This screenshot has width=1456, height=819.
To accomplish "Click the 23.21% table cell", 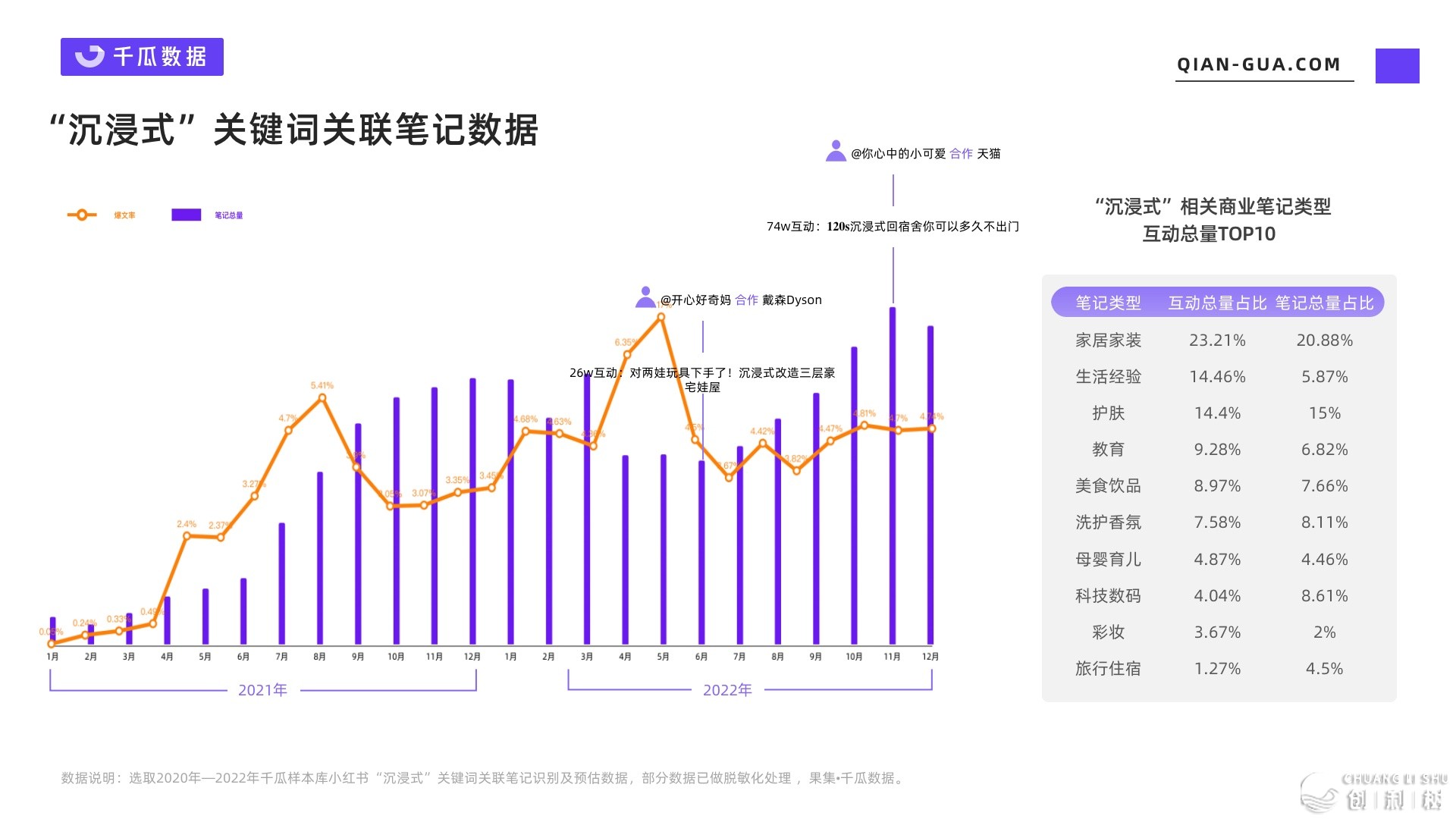I will (1217, 340).
